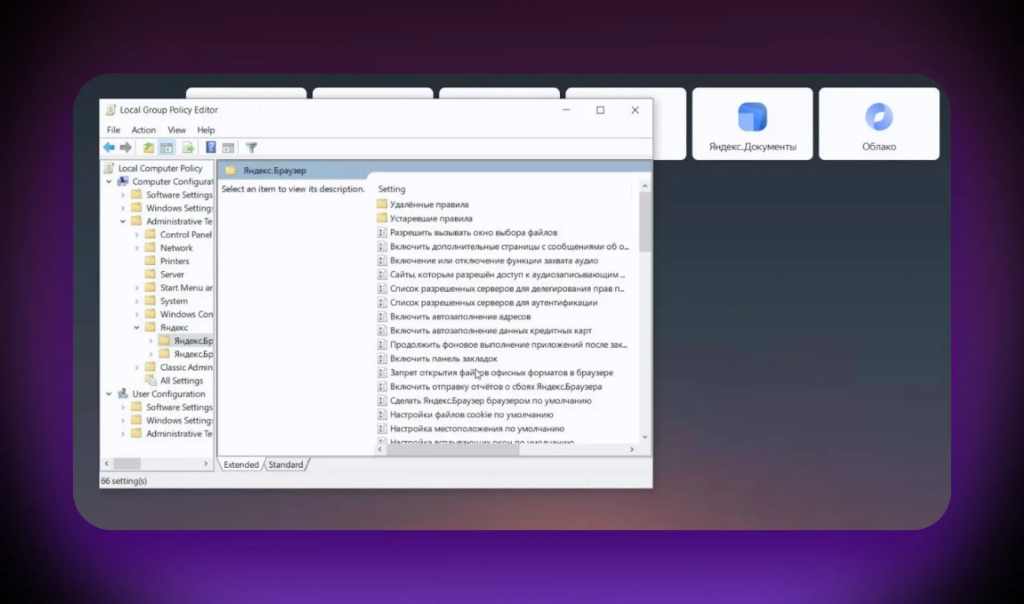The height and width of the screenshot is (604, 1024).
Task: Select the Включить панель закладок policy
Action: [443, 358]
